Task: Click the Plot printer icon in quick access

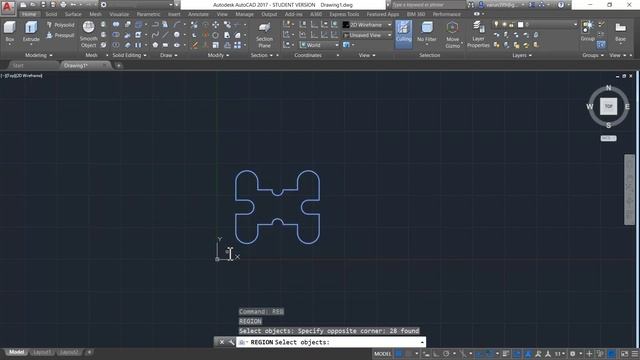Action: 63,5
